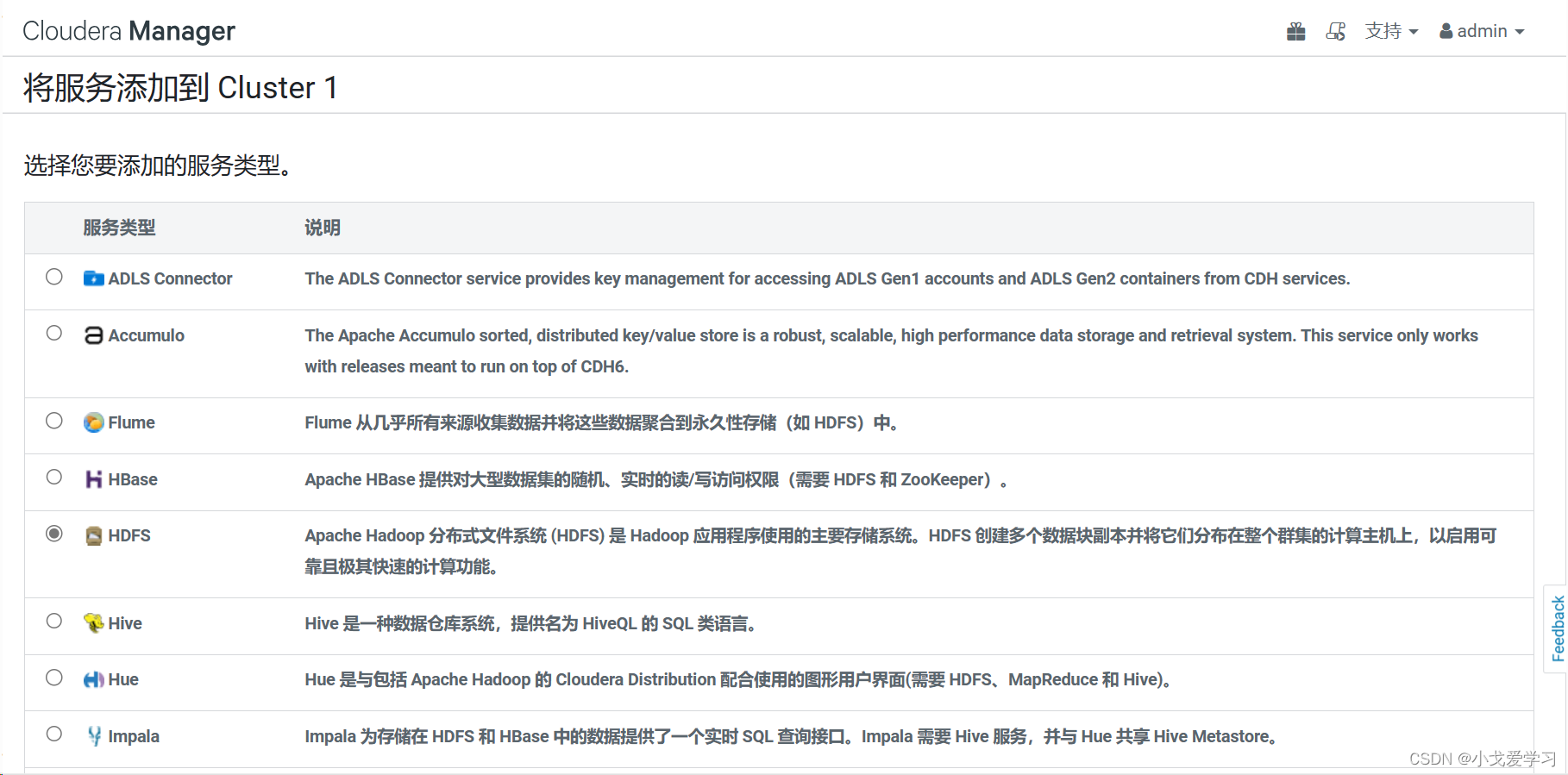The height and width of the screenshot is (775, 1568).
Task: Click the Impala service name
Action: click(x=134, y=736)
